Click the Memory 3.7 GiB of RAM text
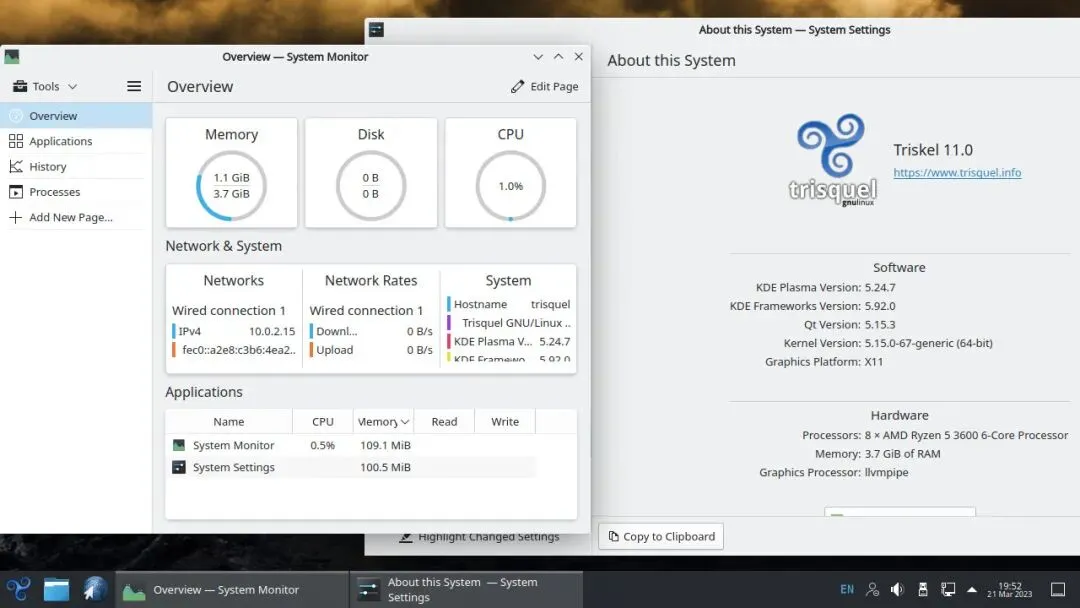Image resolution: width=1080 pixels, height=608 pixels. [902, 454]
